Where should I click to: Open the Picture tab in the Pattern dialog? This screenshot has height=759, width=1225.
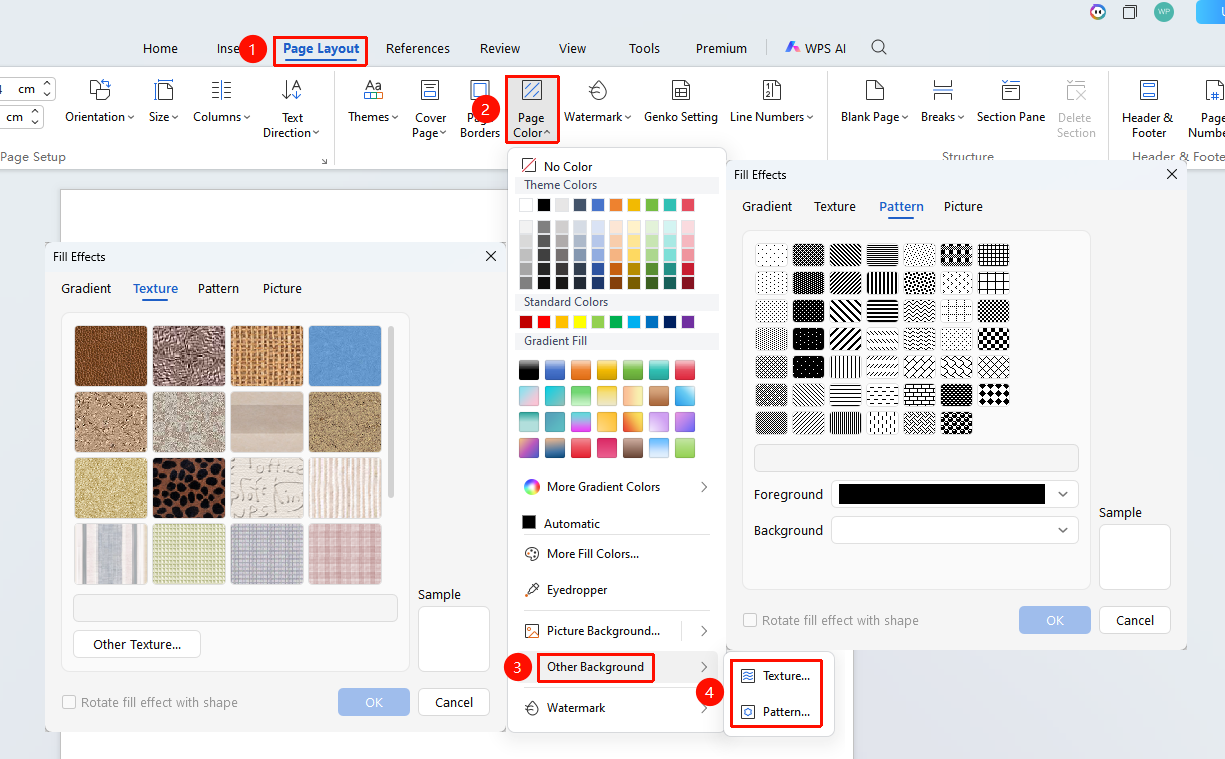pyautogui.click(x=963, y=206)
